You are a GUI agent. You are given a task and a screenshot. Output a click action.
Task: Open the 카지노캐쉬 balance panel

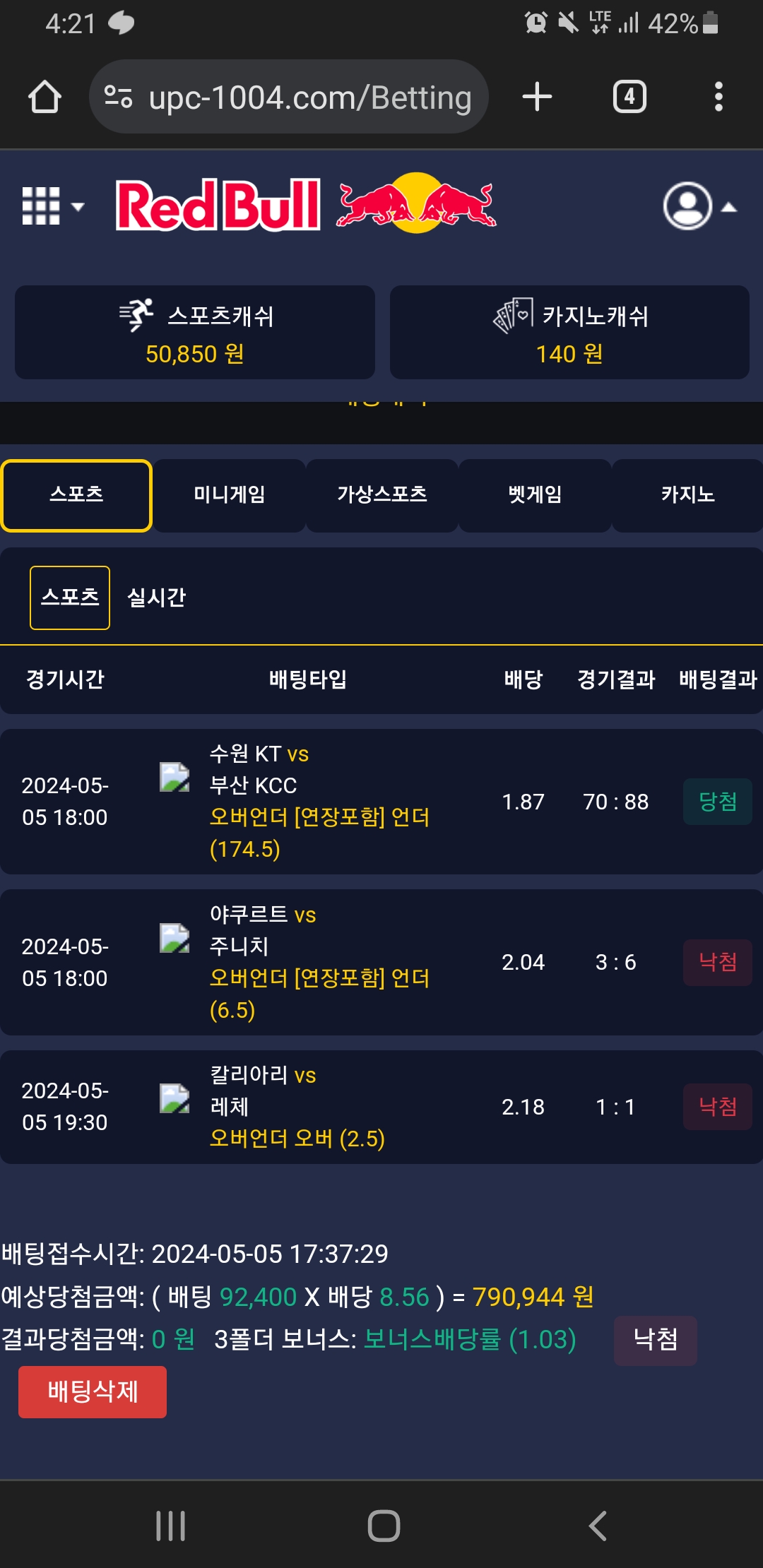[569, 333]
